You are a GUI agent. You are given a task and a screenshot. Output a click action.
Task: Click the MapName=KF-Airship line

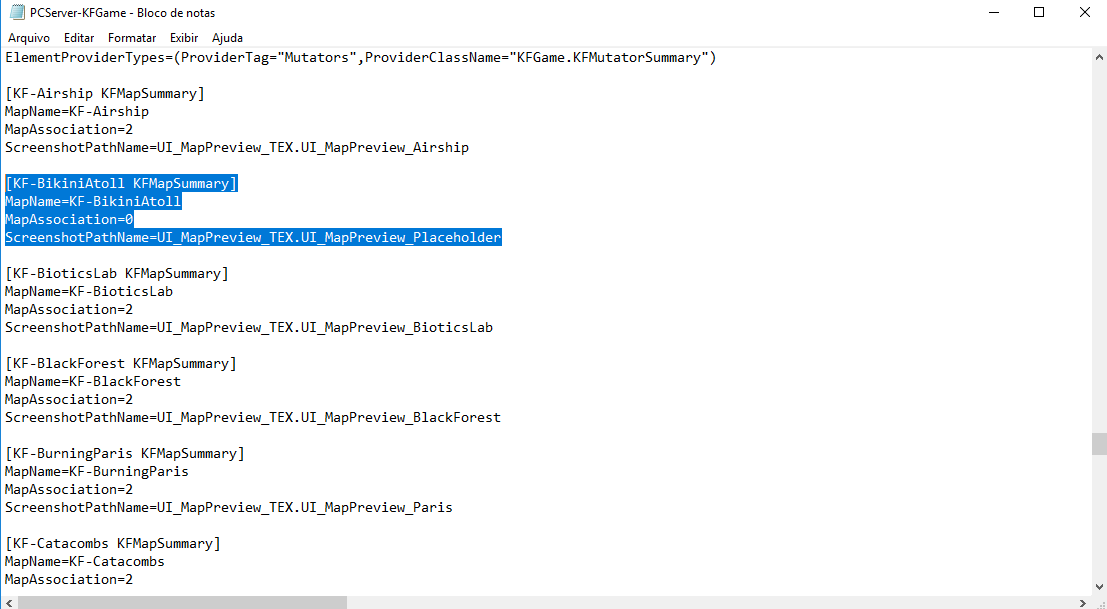click(77, 111)
